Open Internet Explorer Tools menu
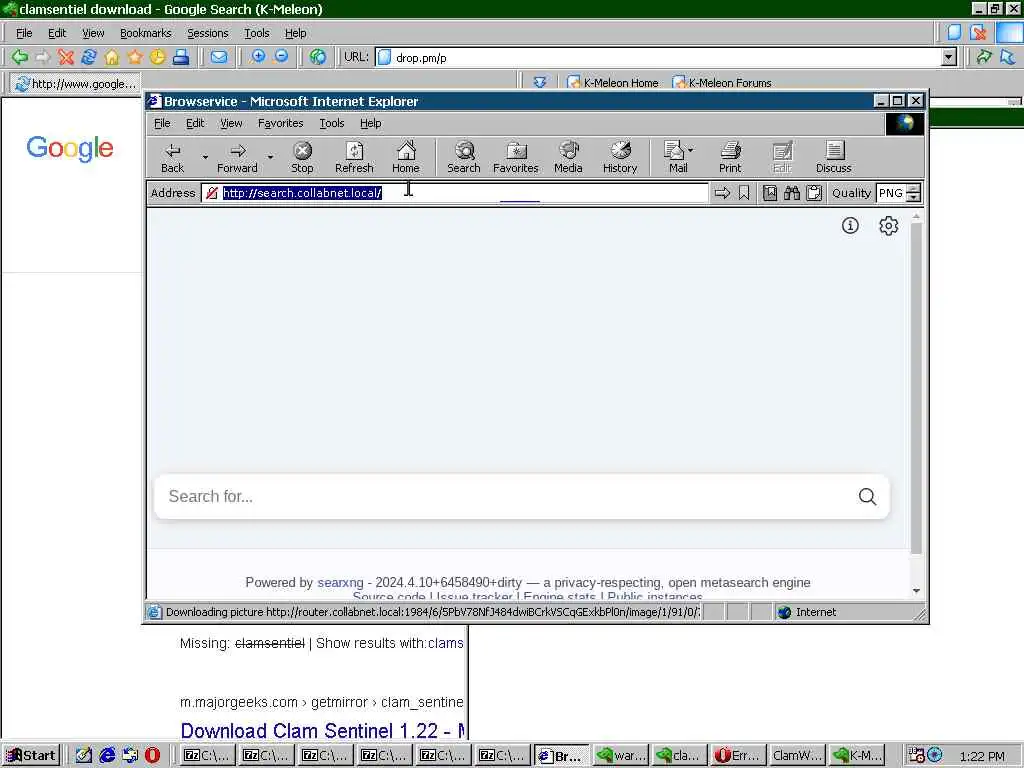This screenshot has width=1024, height=768. point(332,123)
